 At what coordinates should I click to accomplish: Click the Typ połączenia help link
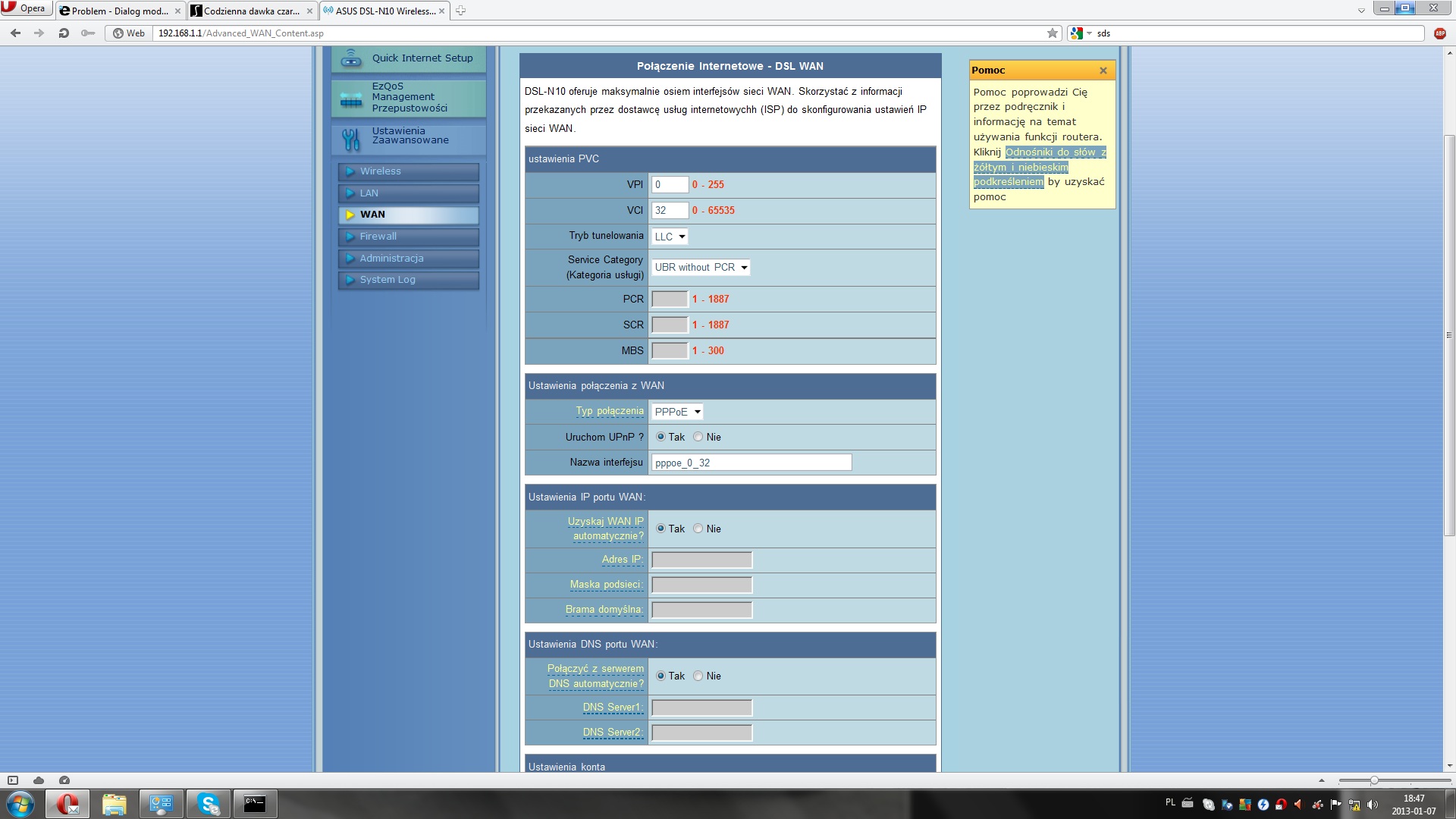click(x=609, y=411)
